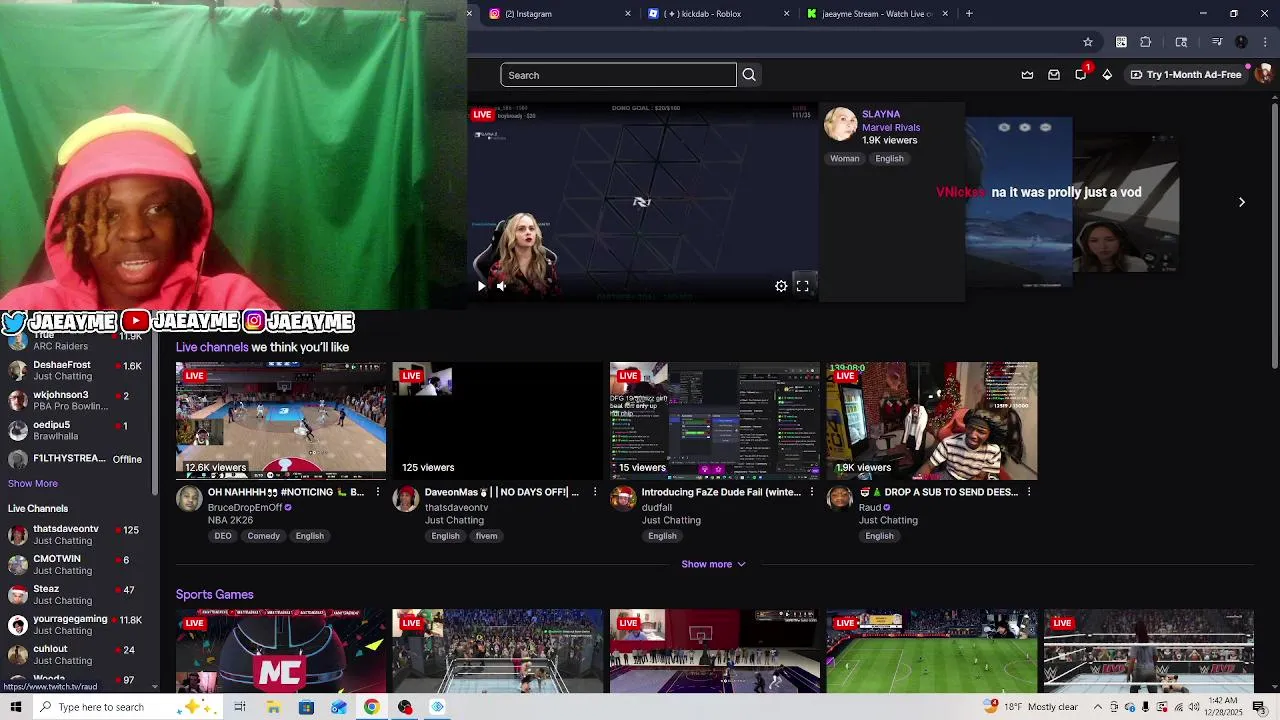The height and width of the screenshot is (720, 1280).
Task: Open options for BruceDropEmOff stream card
Action: (x=377, y=492)
